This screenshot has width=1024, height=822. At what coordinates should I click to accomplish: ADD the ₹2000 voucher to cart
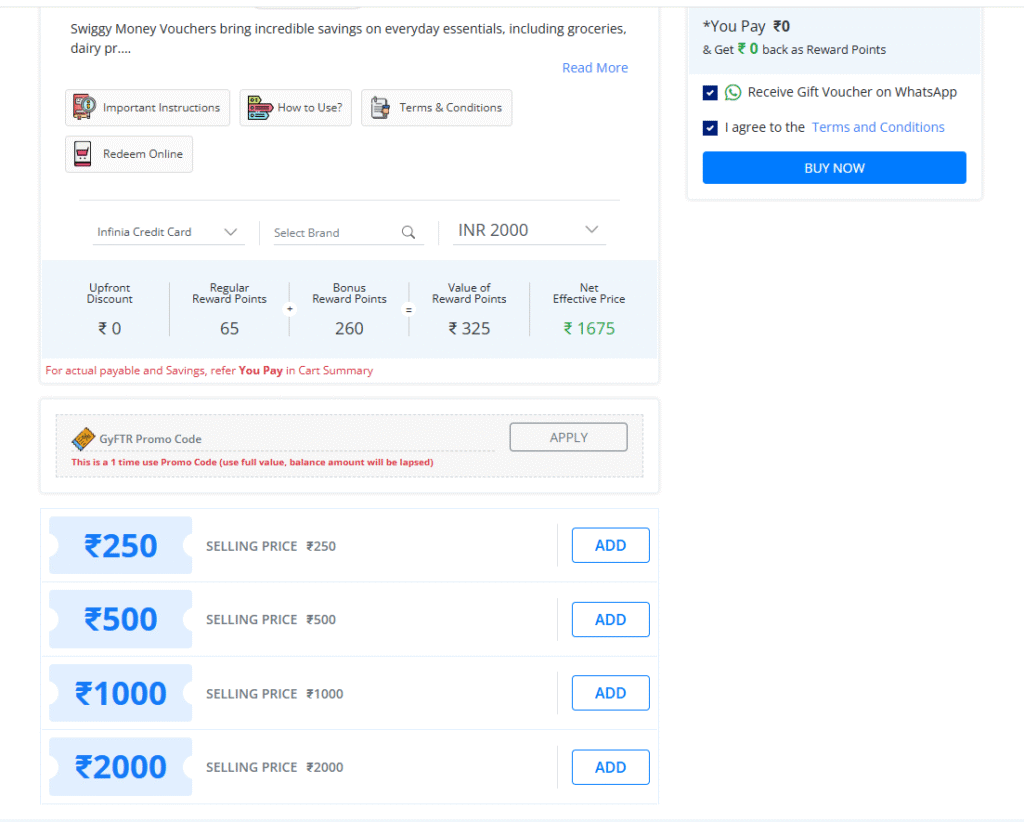tap(610, 767)
